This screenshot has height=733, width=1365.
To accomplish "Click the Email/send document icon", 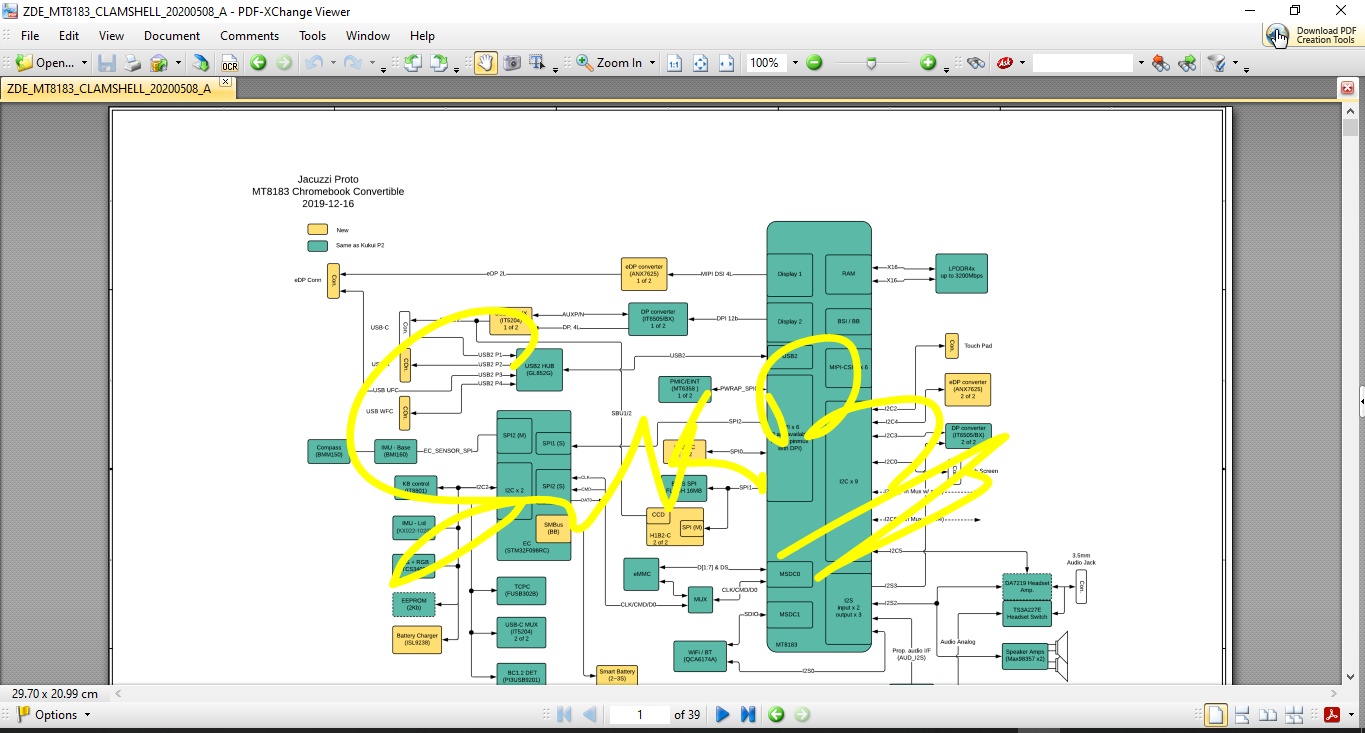I will pyautogui.click(x=159, y=63).
